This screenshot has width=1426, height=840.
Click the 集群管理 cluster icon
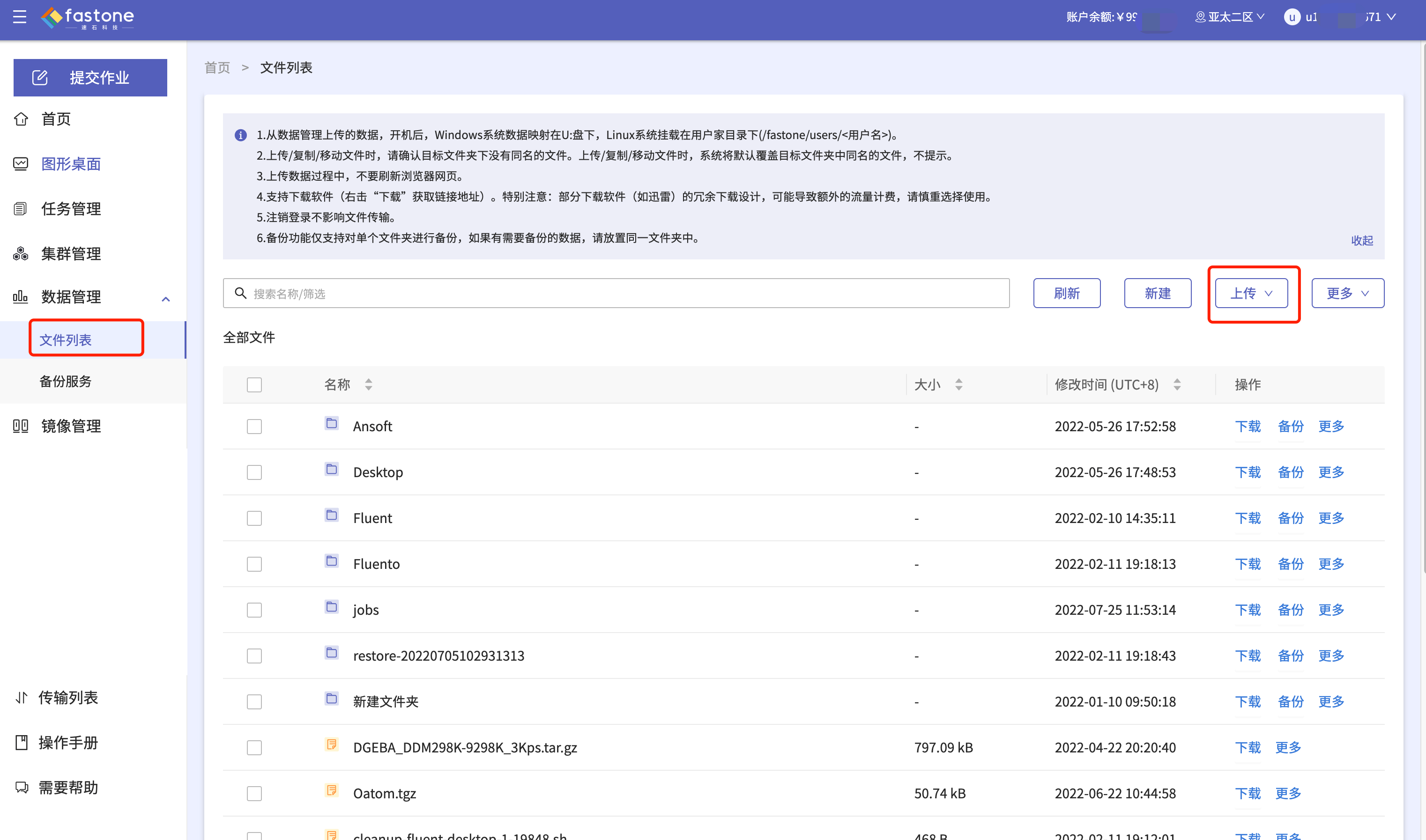click(x=21, y=254)
